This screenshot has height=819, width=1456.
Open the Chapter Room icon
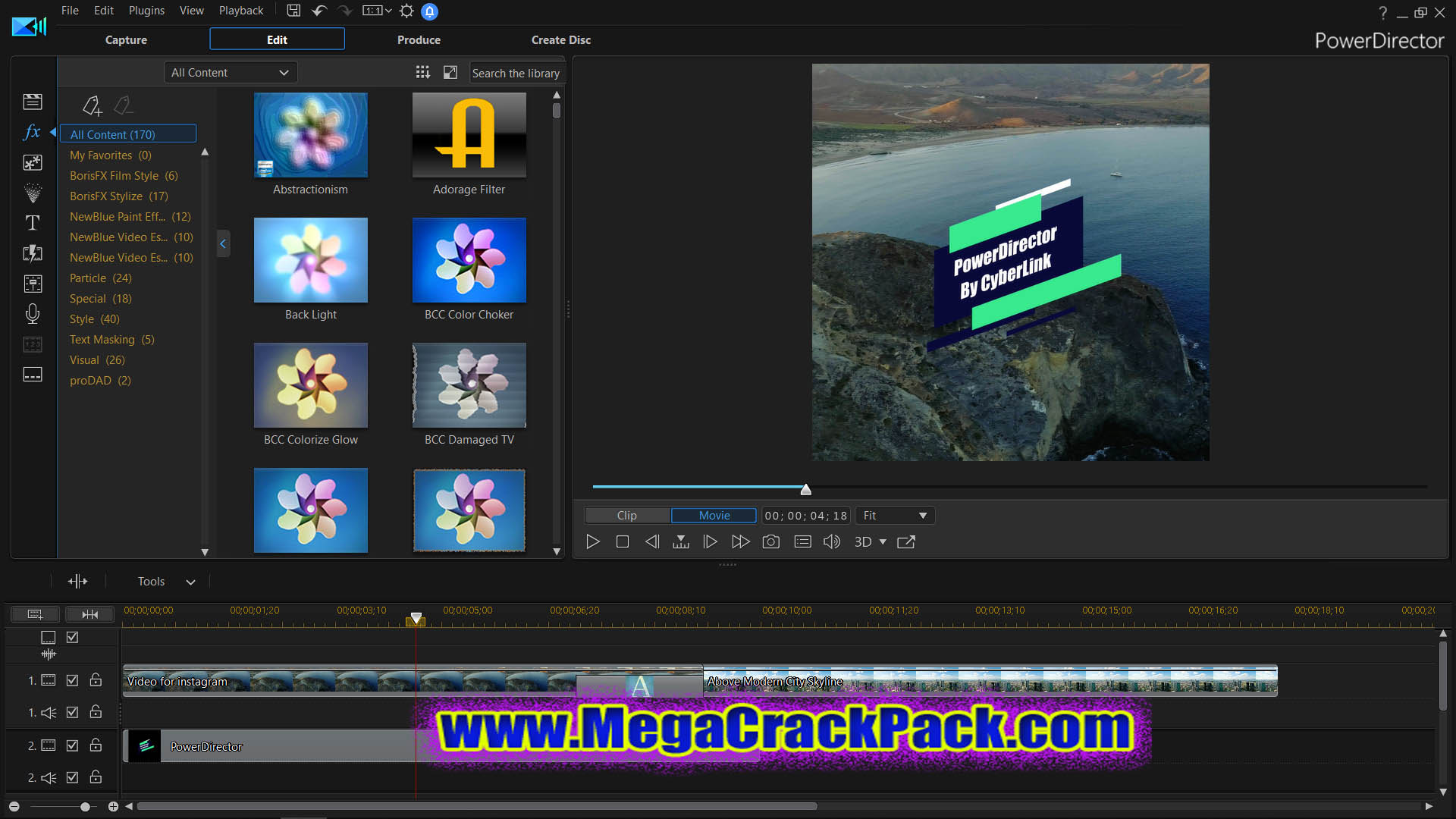click(33, 344)
